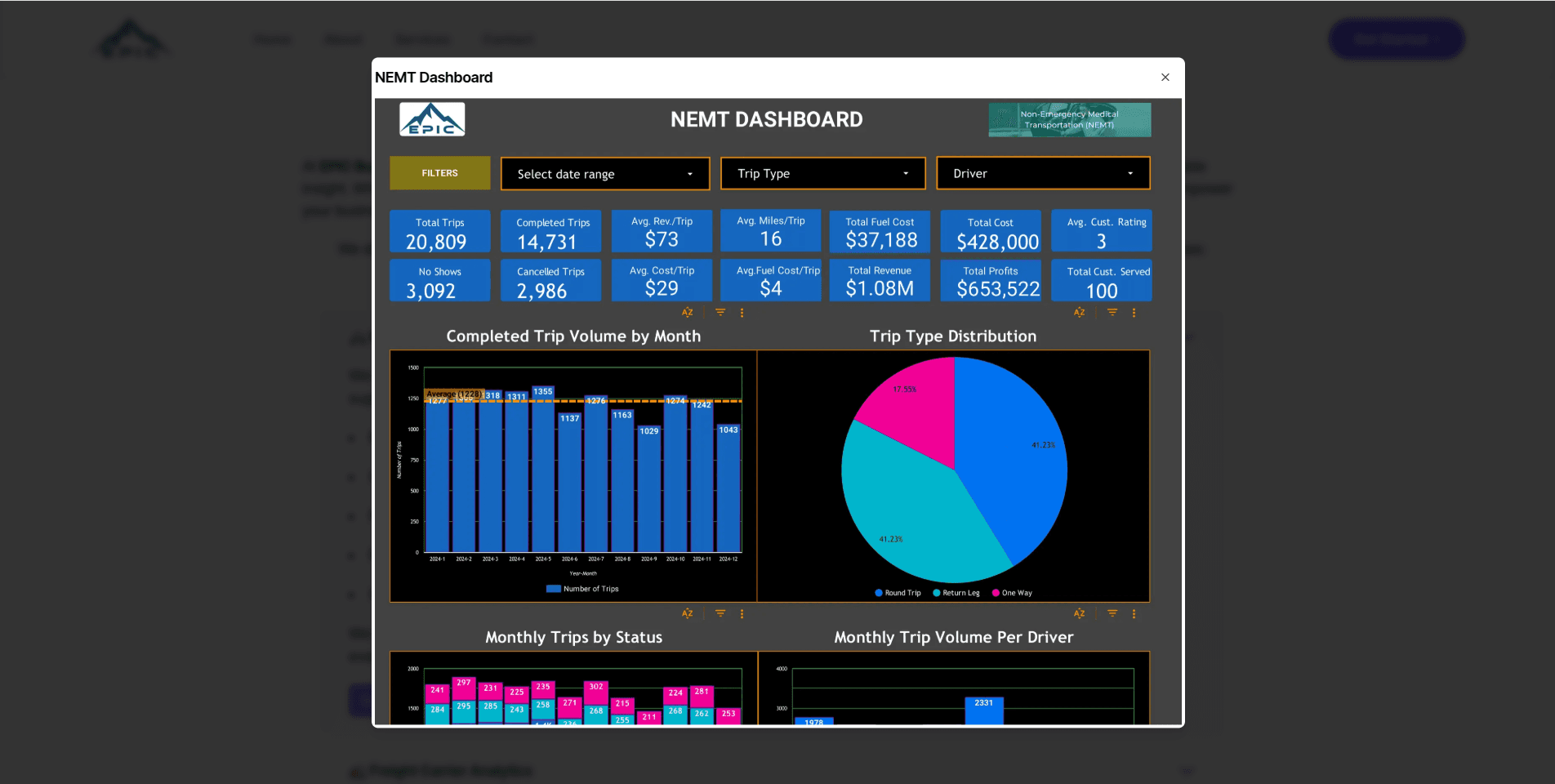
Task: Click the bar labeled 1137
Action: click(569, 482)
